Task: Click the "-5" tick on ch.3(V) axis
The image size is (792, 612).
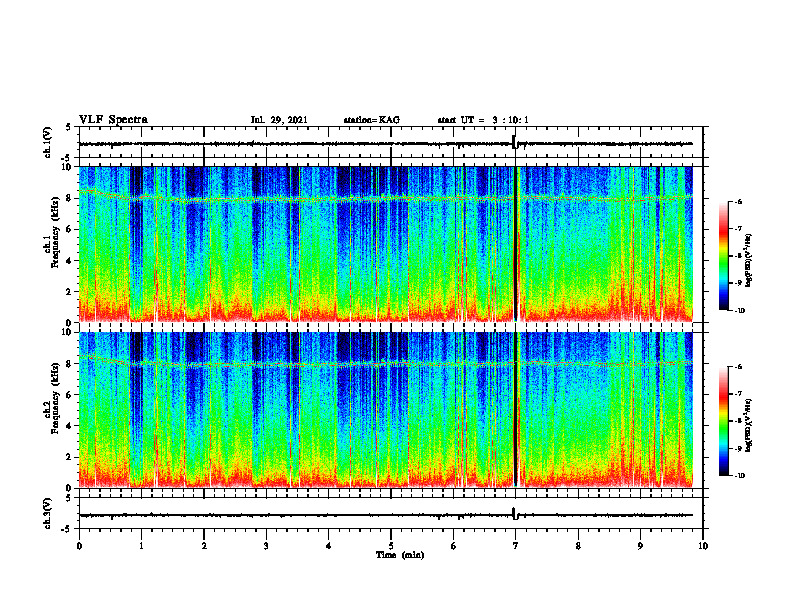Action: [67, 529]
